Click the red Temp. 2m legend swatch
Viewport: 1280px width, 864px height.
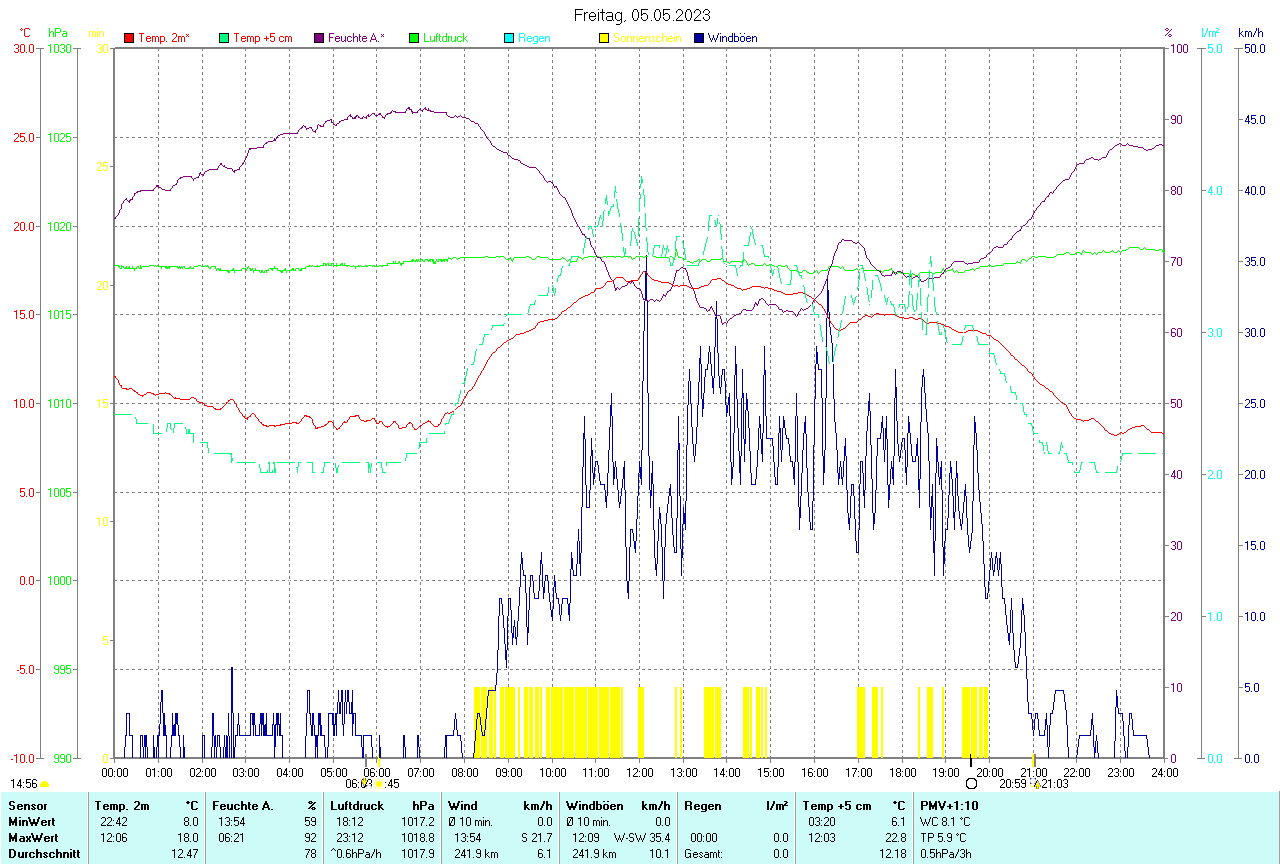point(129,38)
